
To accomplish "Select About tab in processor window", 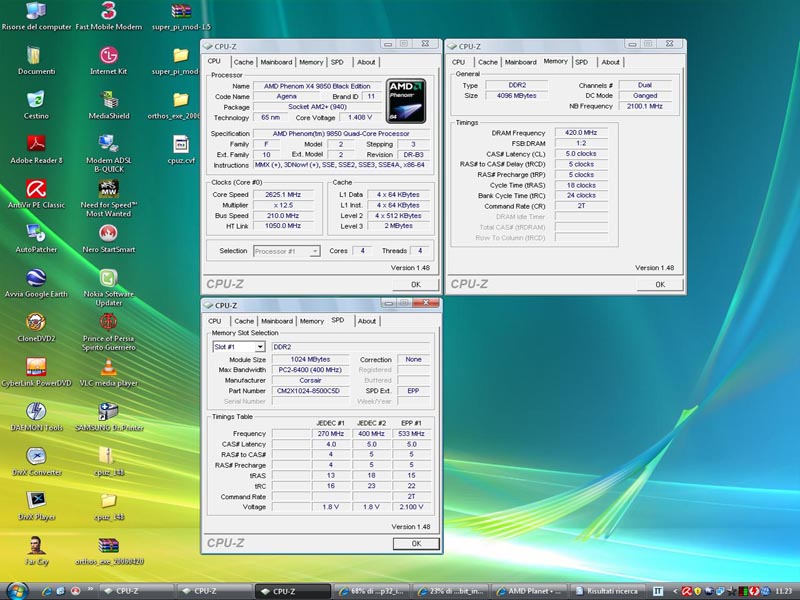I will pos(366,62).
